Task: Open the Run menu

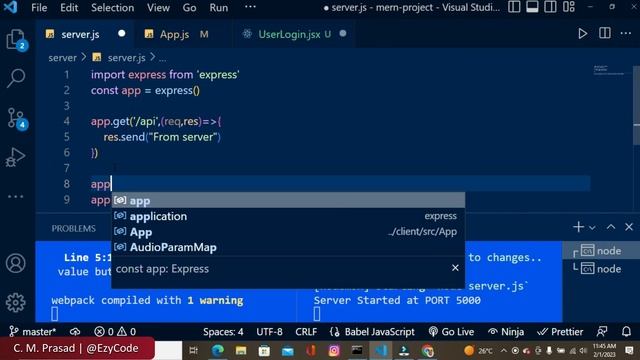Action: 219,8
